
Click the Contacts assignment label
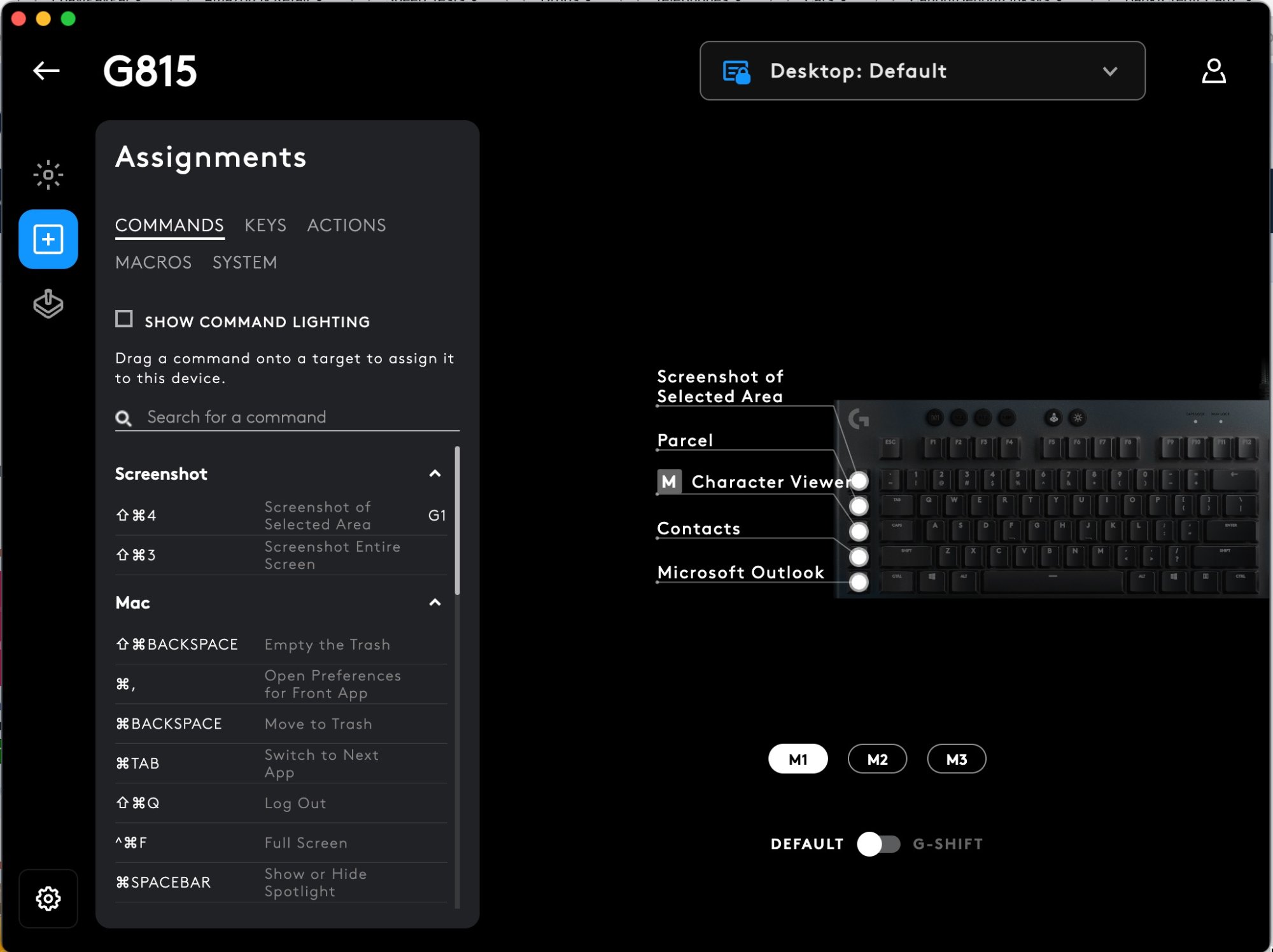pyautogui.click(x=698, y=529)
